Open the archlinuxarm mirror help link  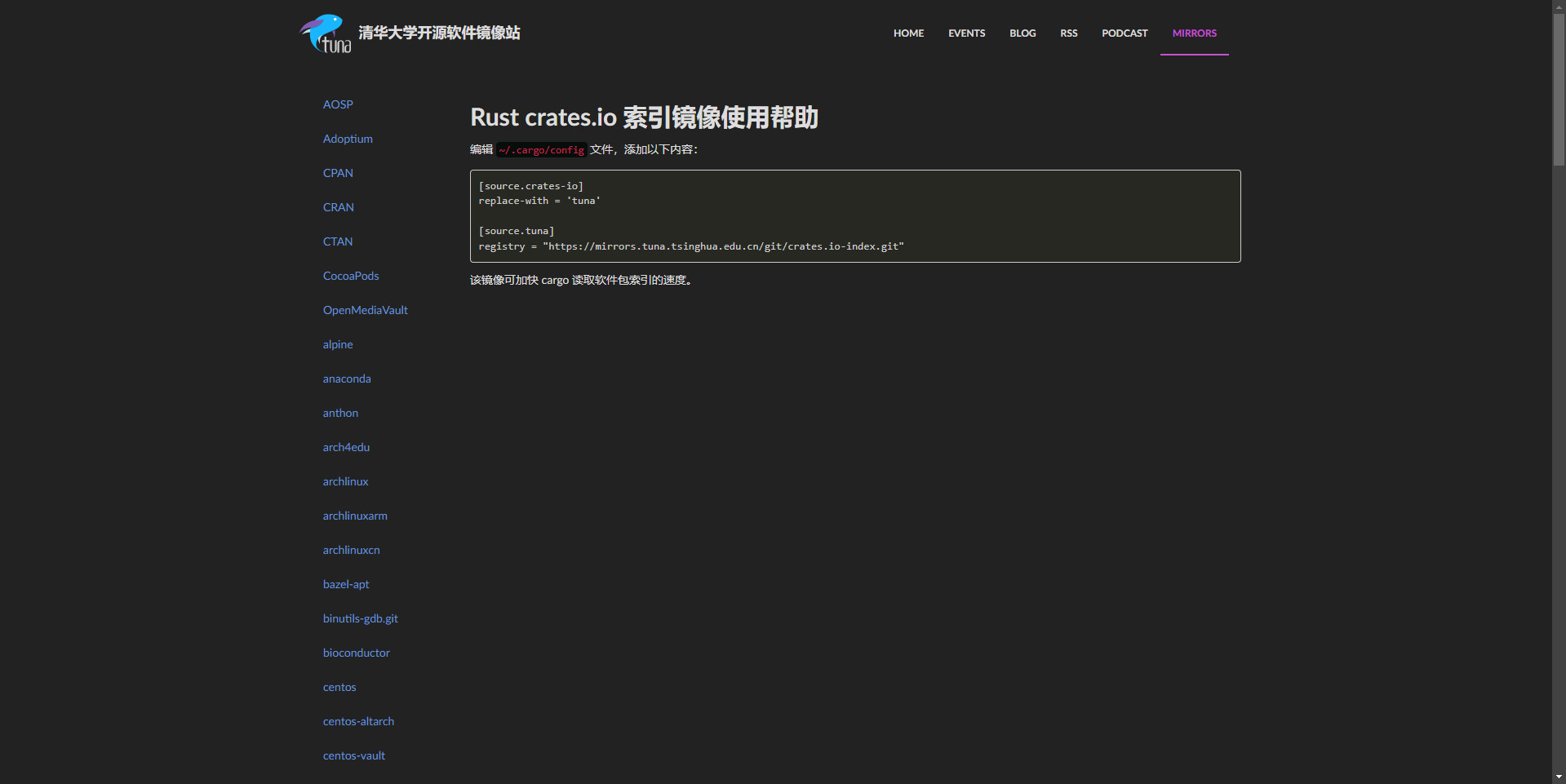[x=355, y=516]
